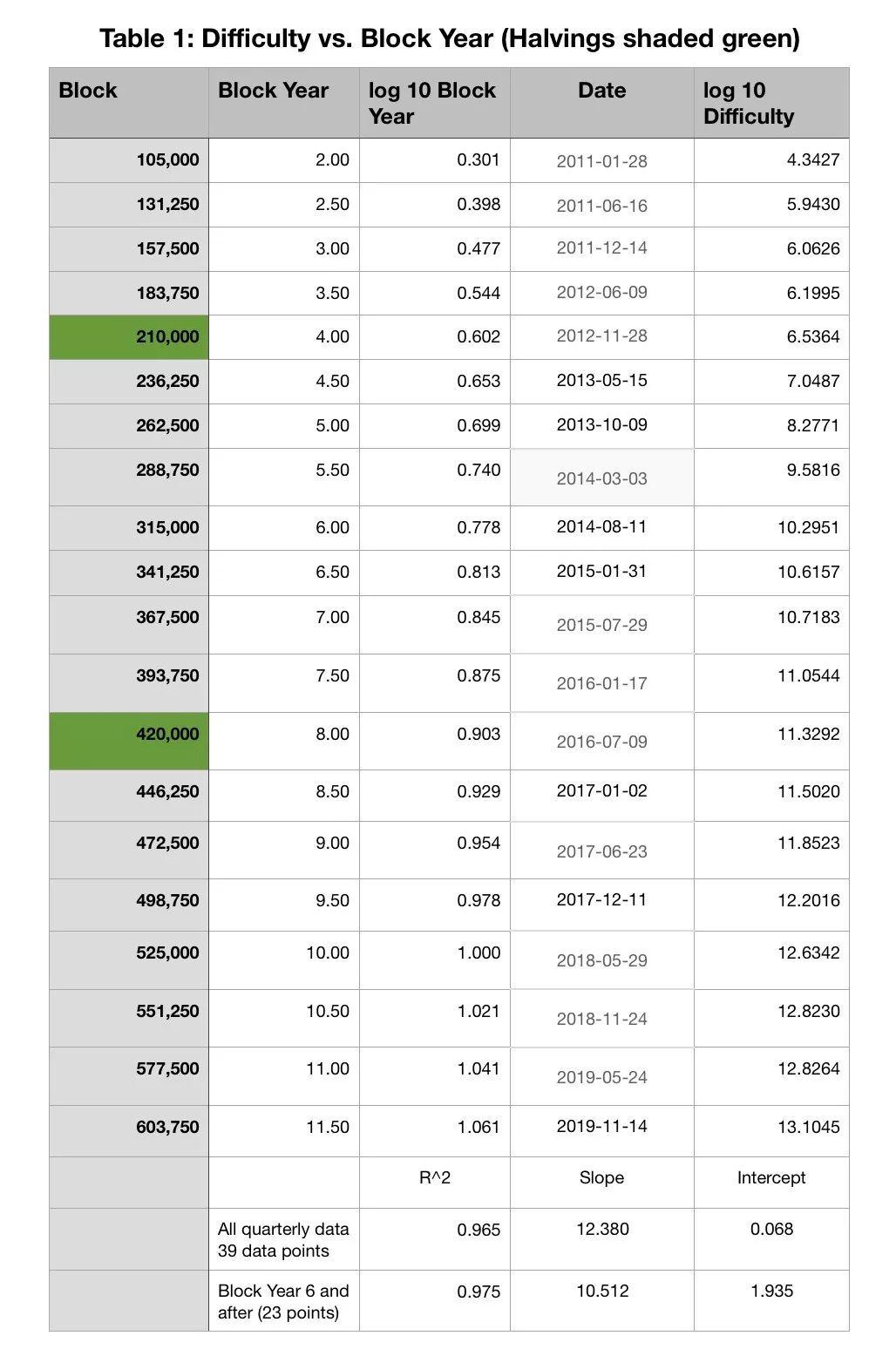Select the log 10 Block Year header
Screen dimensions: 896x1356
point(432,103)
